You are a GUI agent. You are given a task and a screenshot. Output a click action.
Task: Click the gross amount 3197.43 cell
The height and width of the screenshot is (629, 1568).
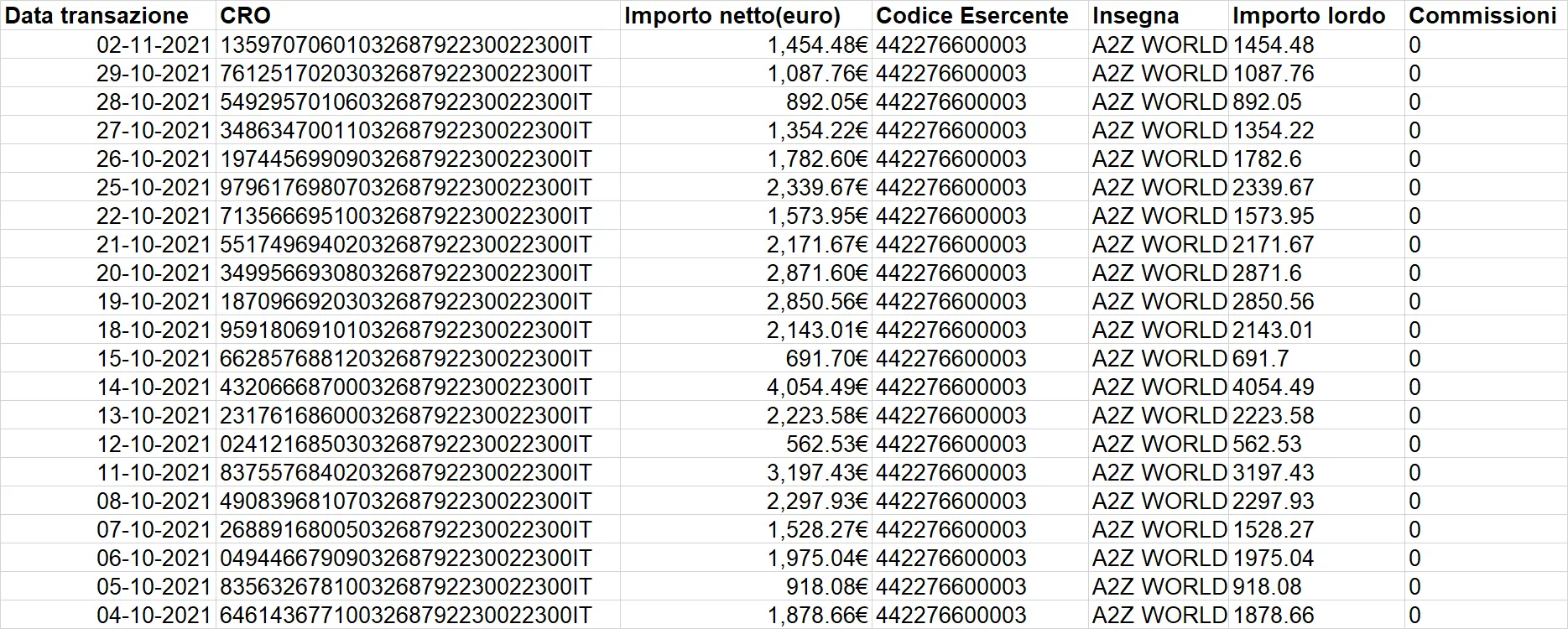pyautogui.click(x=1273, y=473)
